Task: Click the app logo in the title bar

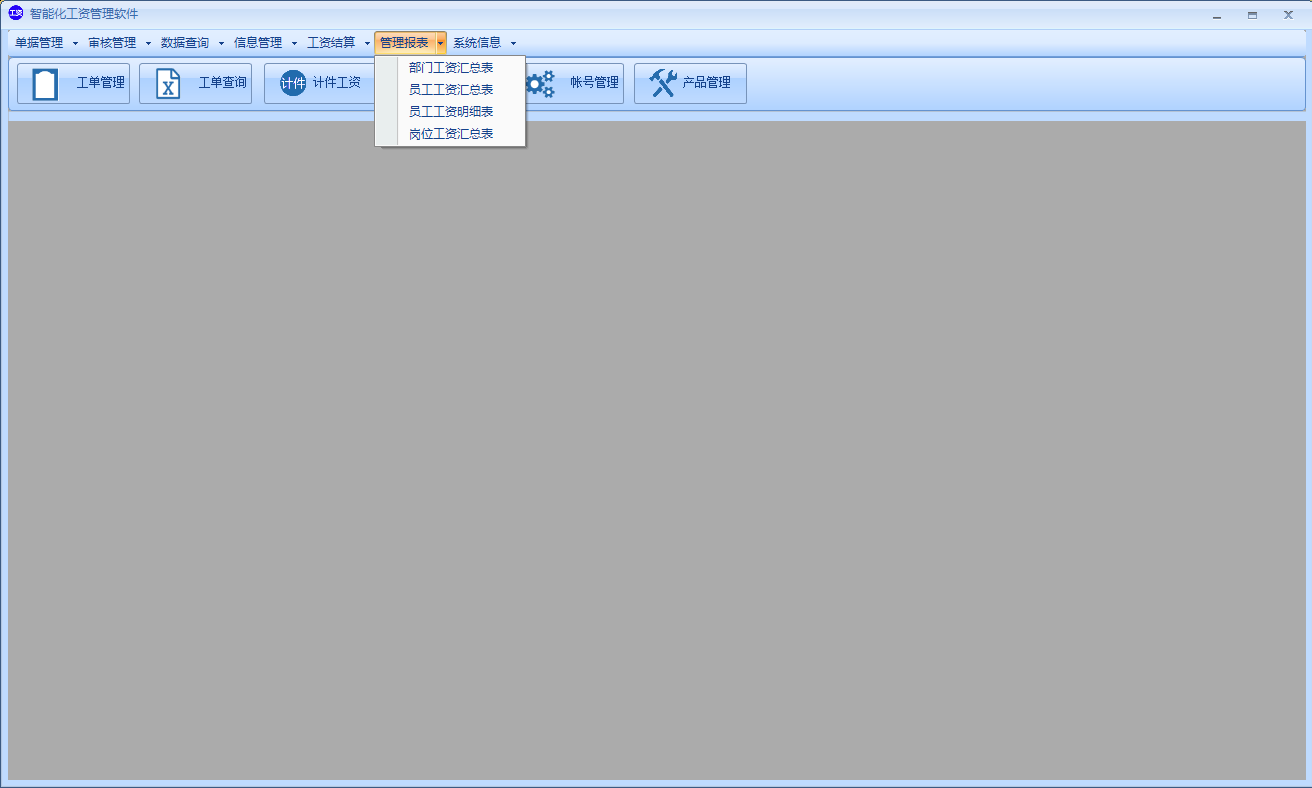Action: click(15, 14)
